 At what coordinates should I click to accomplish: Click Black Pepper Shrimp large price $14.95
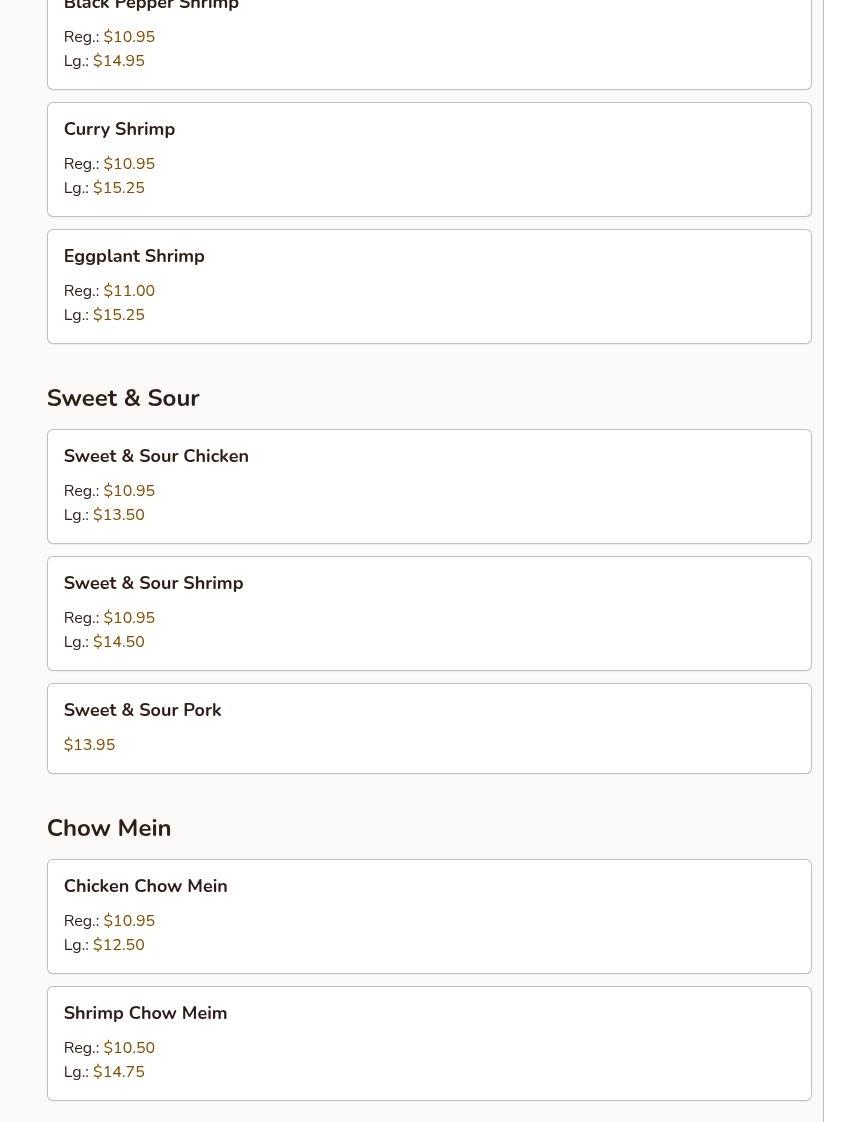(x=119, y=61)
